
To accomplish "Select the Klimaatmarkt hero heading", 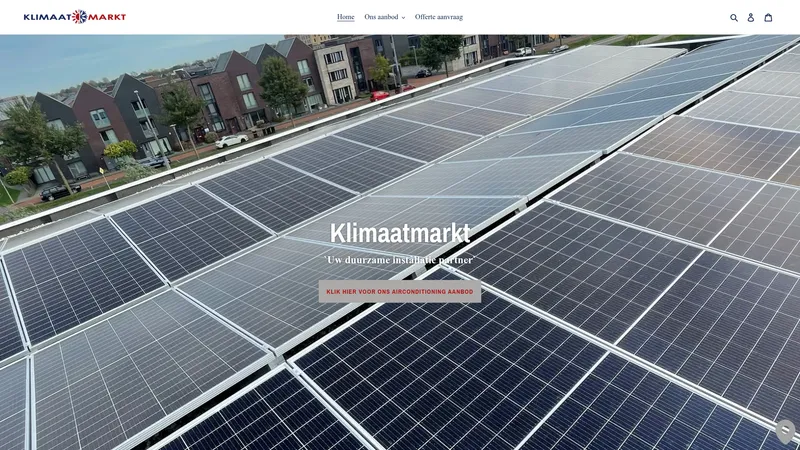I will tap(400, 233).
